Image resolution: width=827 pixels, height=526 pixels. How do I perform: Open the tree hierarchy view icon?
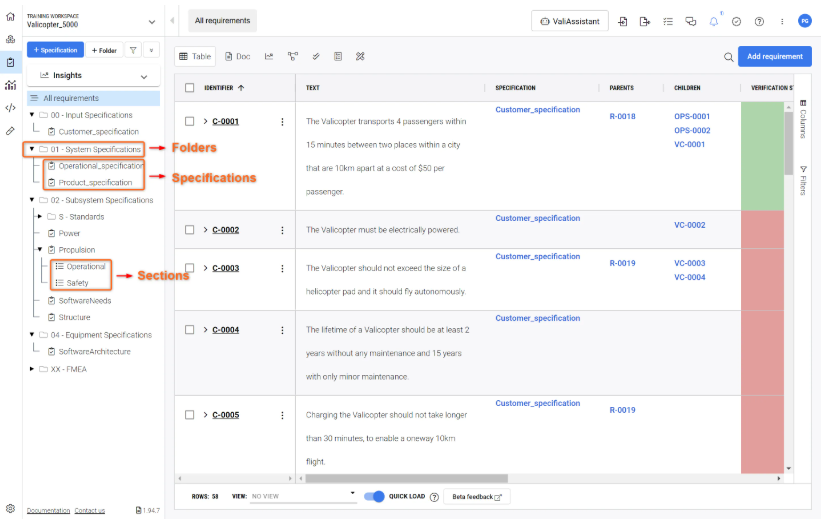point(293,57)
